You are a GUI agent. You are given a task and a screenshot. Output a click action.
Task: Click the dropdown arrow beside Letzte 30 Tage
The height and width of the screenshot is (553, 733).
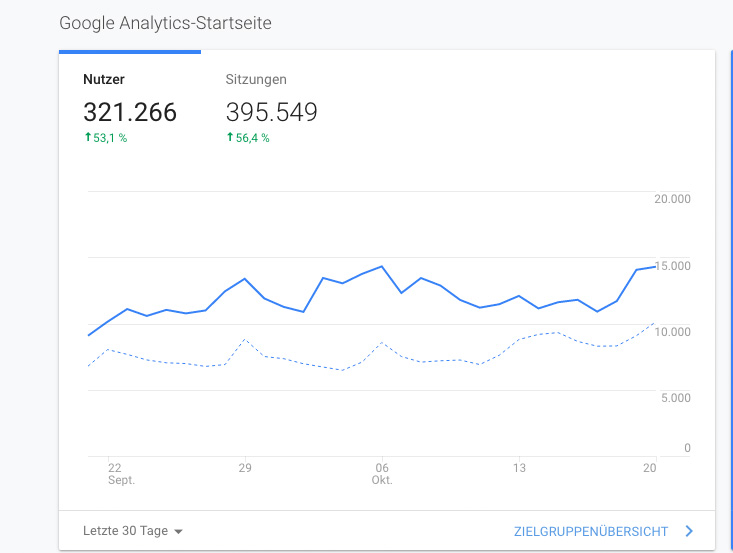[178, 532]
